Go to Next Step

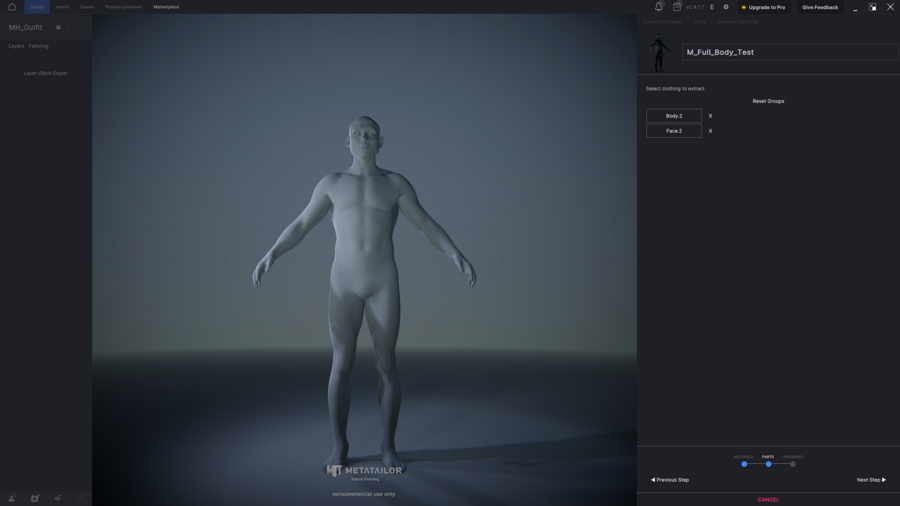870,480
